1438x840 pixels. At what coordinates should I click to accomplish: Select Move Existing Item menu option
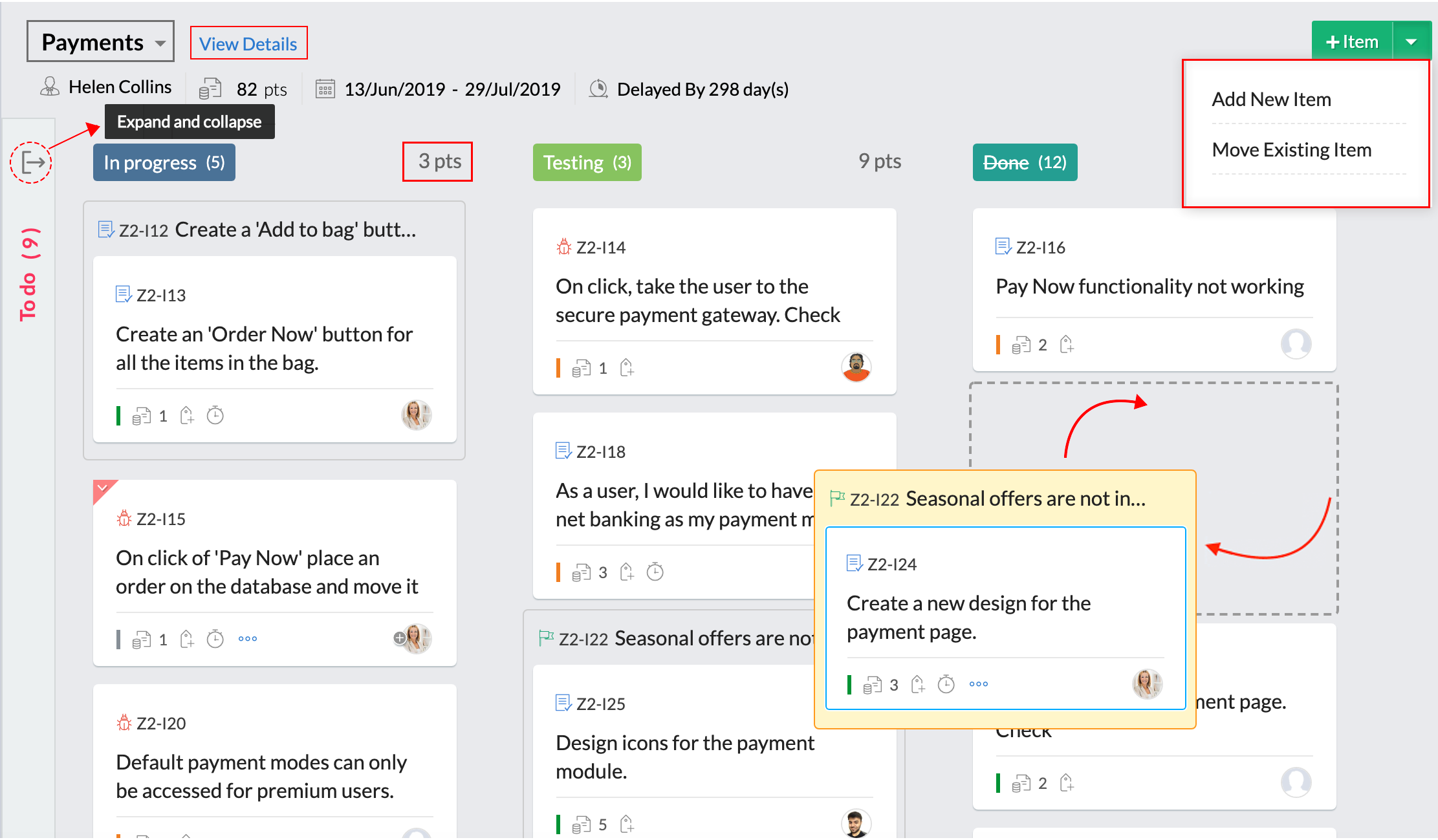[1291, 150]
